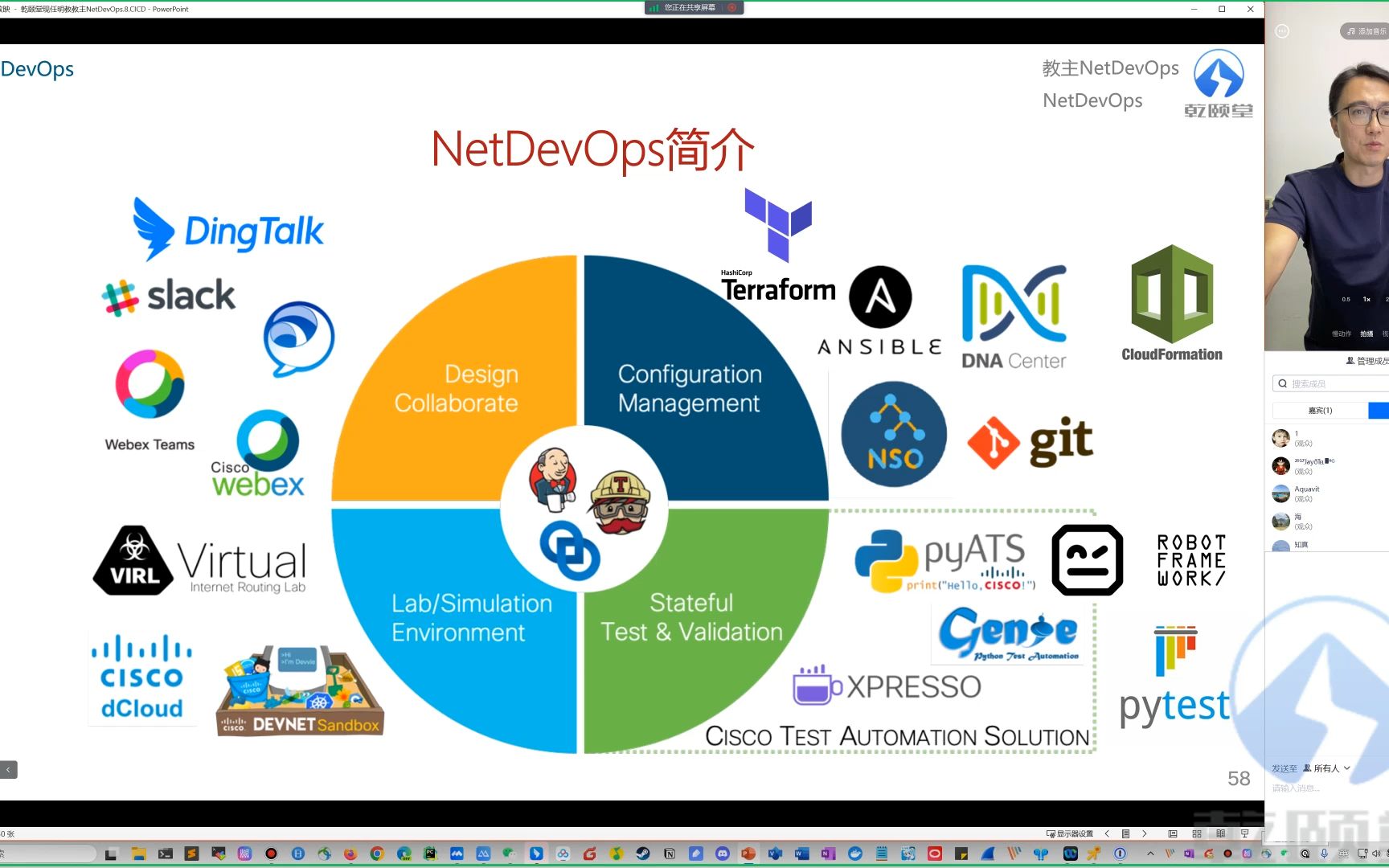Switch to 拍摄 capture mode
Viewport: 1389px width, 868px height.
[x=1366, y=334]
